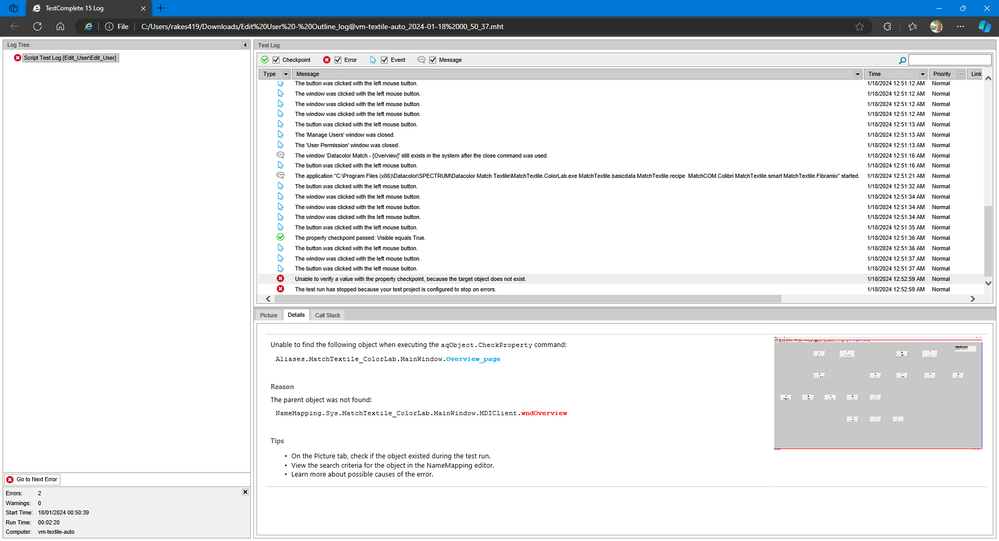Open the Call Stack tab
The height and width of the screenshot is (541, 999).
coord(328,315)
